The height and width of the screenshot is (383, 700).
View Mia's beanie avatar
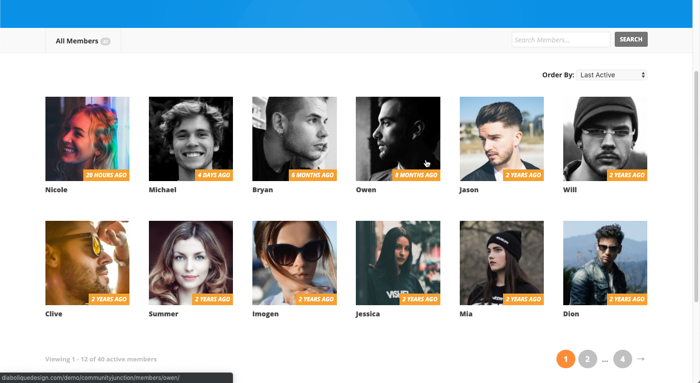point(502,263)
